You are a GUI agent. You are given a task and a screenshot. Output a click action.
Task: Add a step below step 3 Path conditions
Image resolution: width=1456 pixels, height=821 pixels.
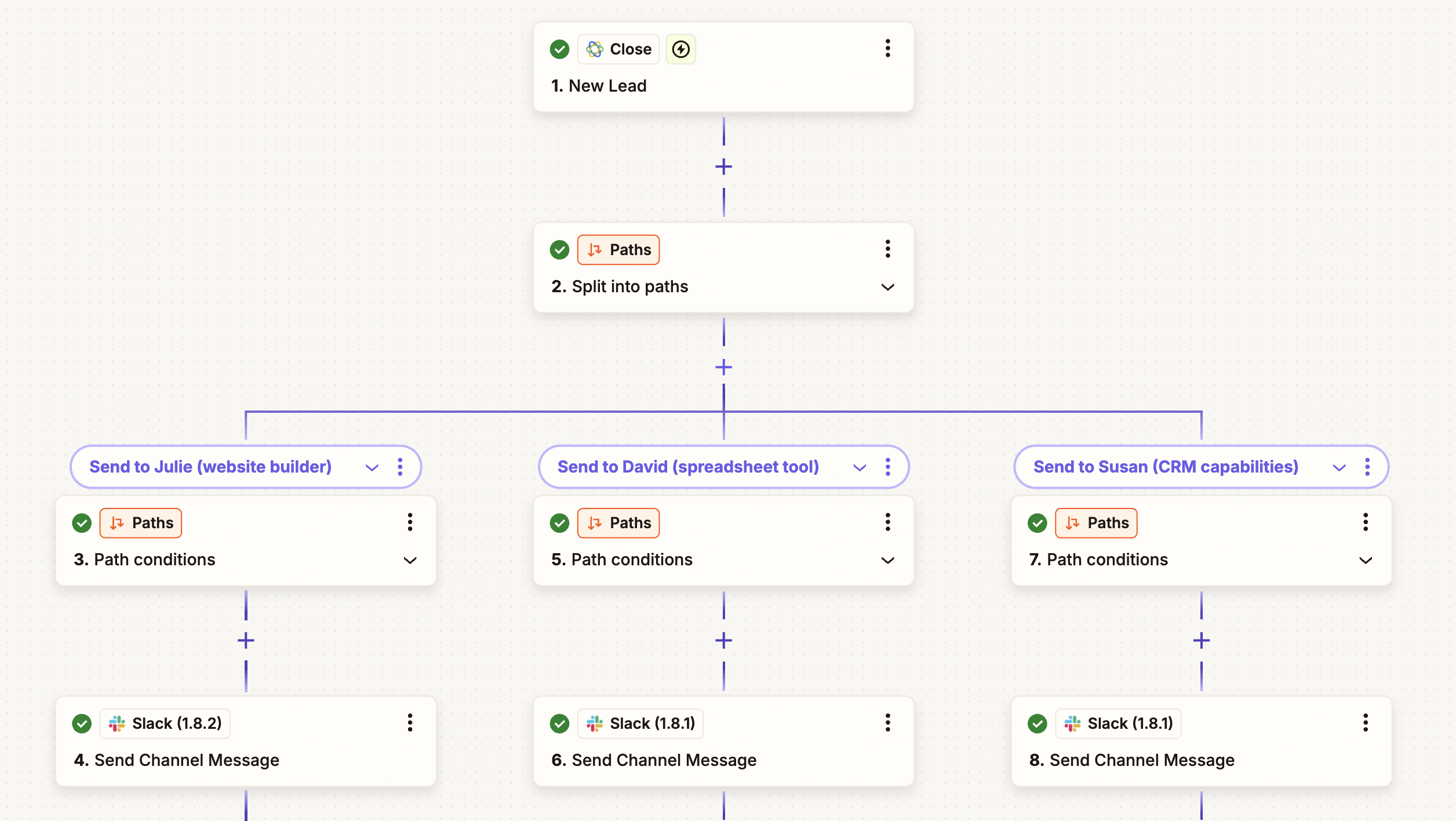point(246,640)
